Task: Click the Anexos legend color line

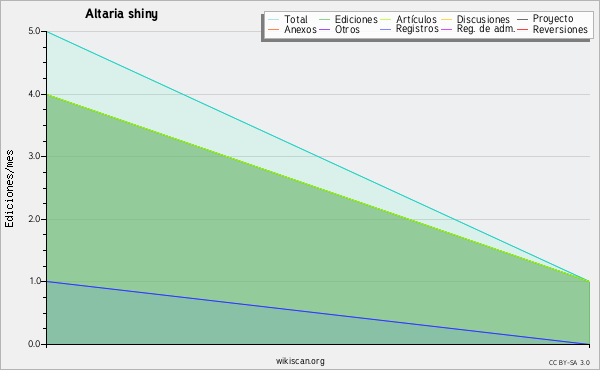Action: 273,30
